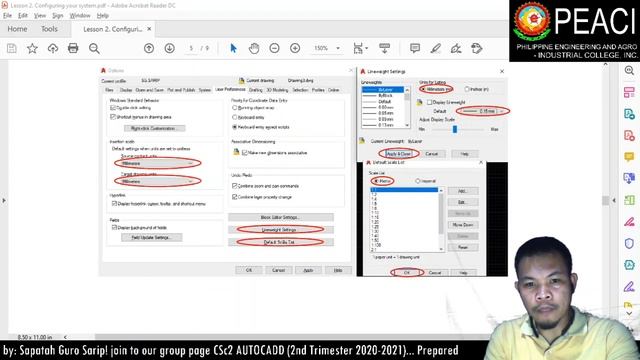Click the vertical scrollbar thumb
Viewport: 640px width, 360px height.
[606, 200]
